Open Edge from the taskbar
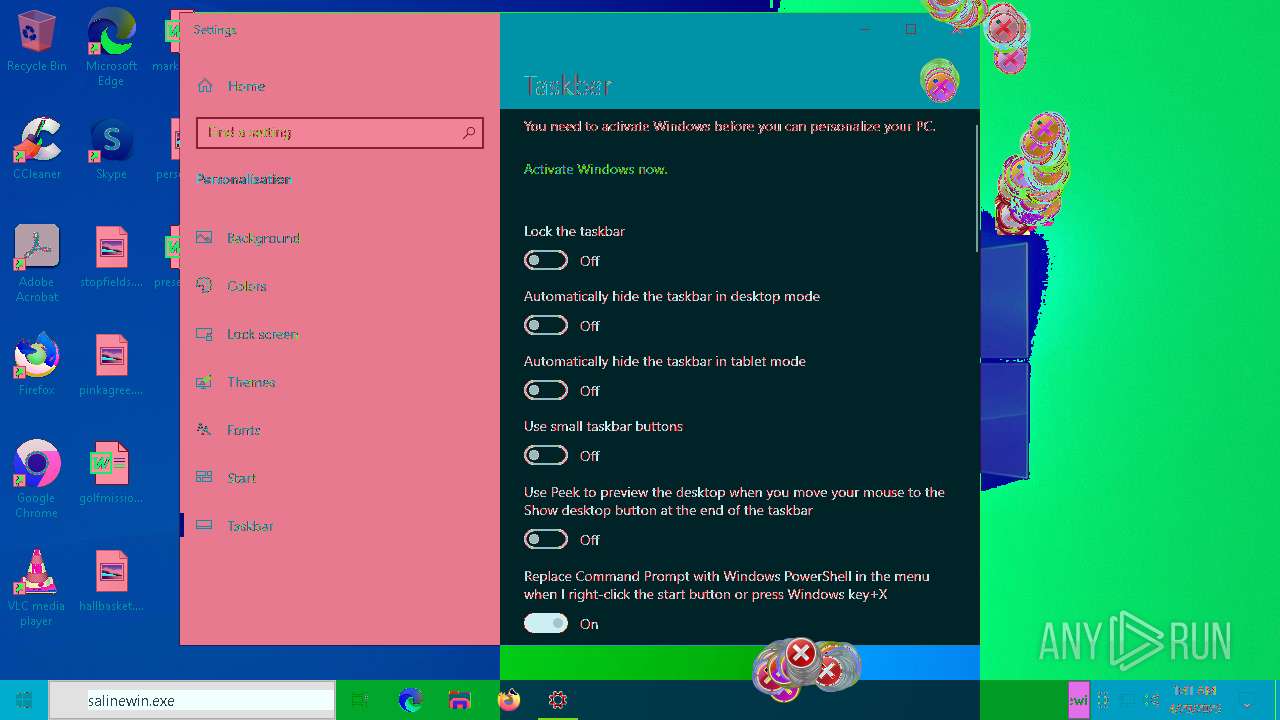This screenshot has height=720, width=1280. click(411, 700)
